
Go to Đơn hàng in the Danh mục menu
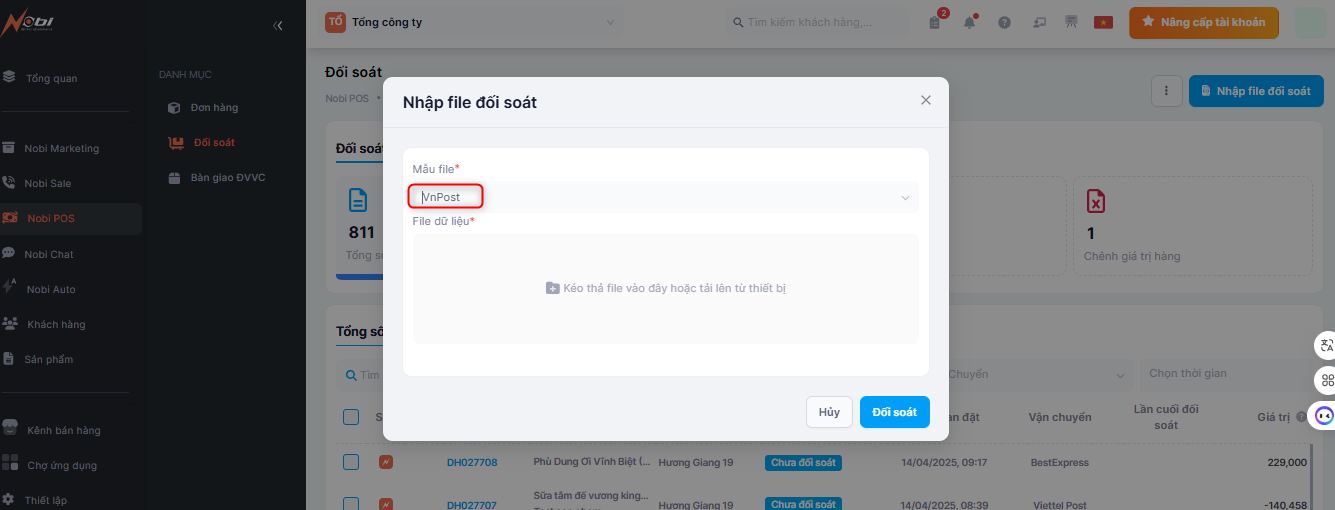(x=214, y=107)
